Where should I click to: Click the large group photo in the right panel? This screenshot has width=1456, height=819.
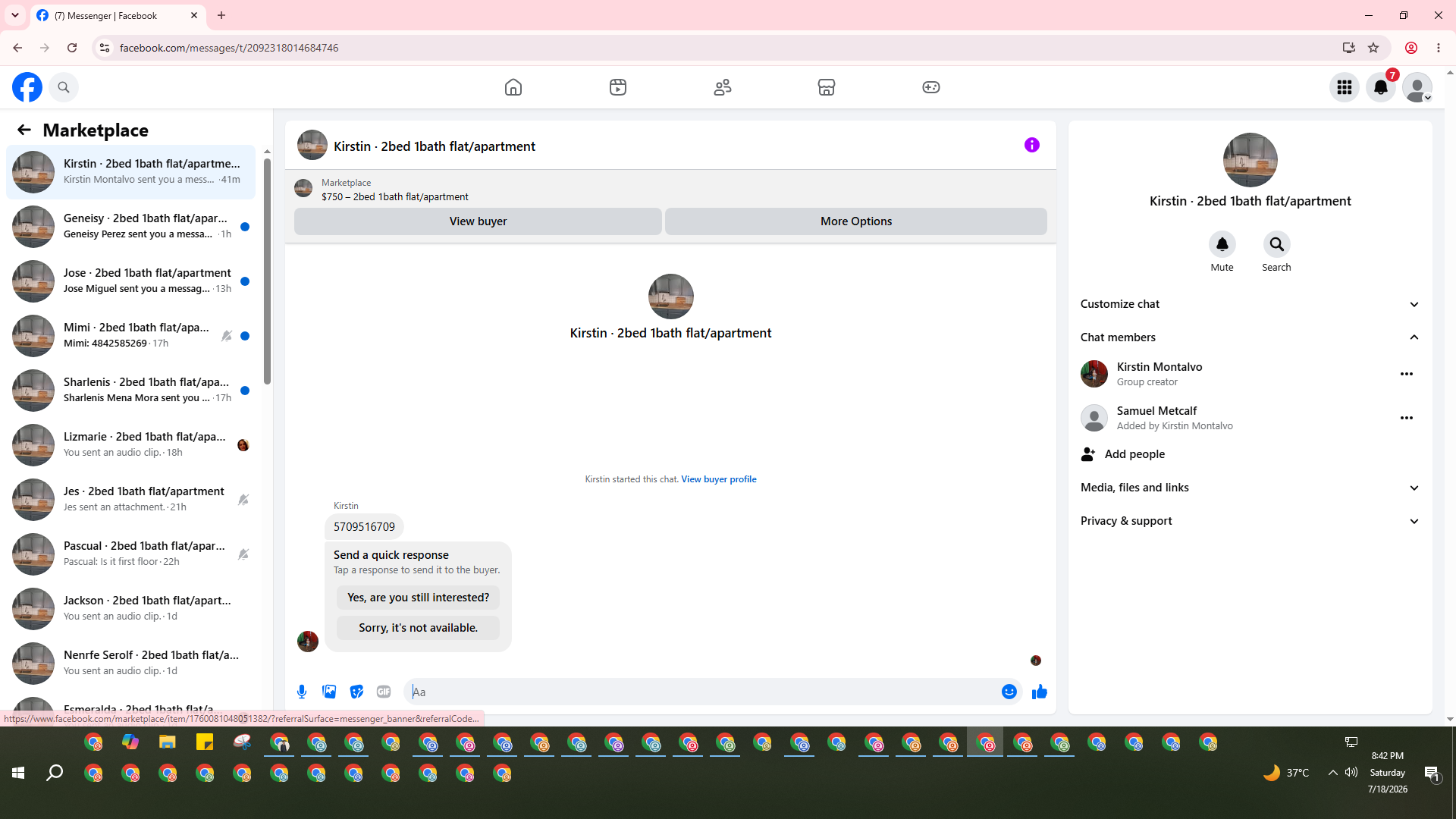[x=1250, y=160]
